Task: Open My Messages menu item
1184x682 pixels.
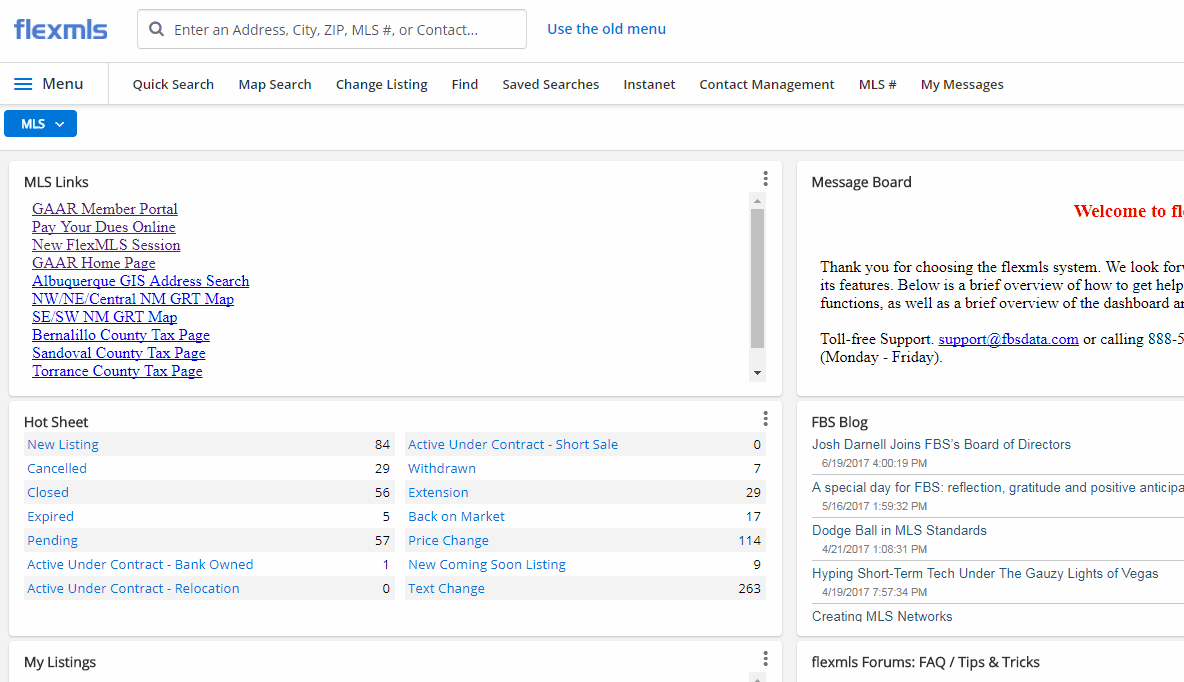Action: pyautogui.click(x=962, y=85)
